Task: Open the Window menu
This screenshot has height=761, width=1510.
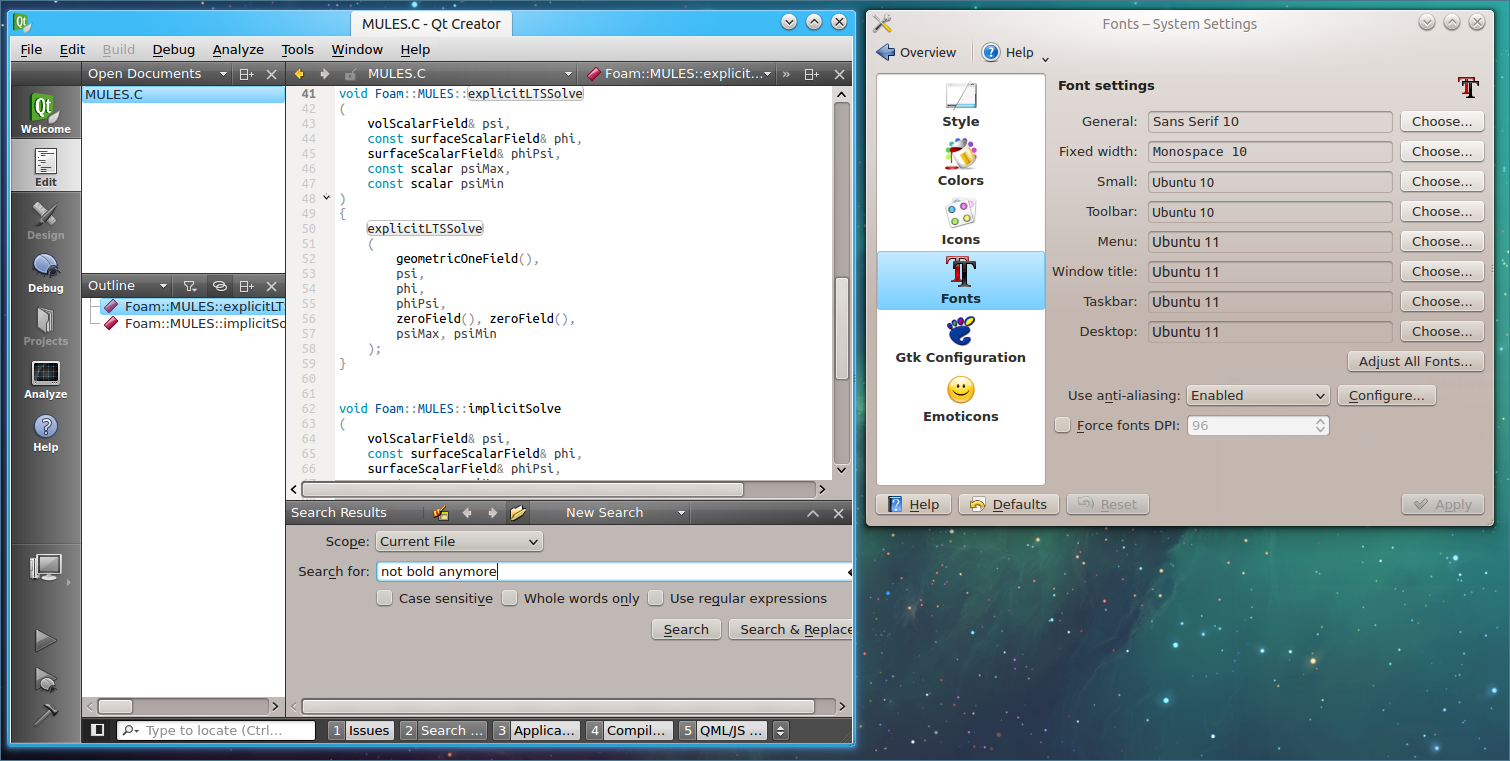Action: click(357, 49)
